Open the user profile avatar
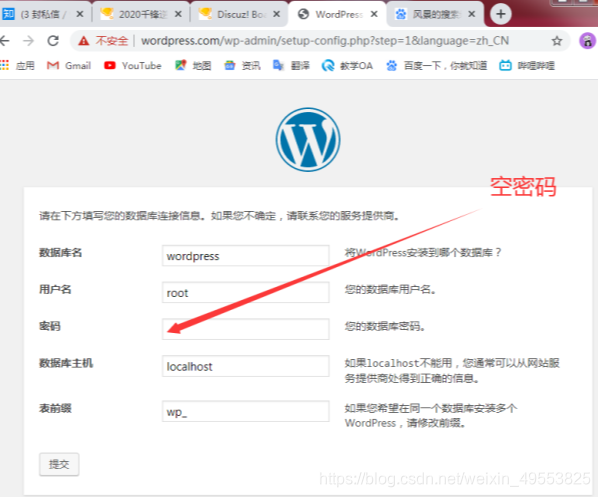600x497 pixels. (x=587, y=41)
